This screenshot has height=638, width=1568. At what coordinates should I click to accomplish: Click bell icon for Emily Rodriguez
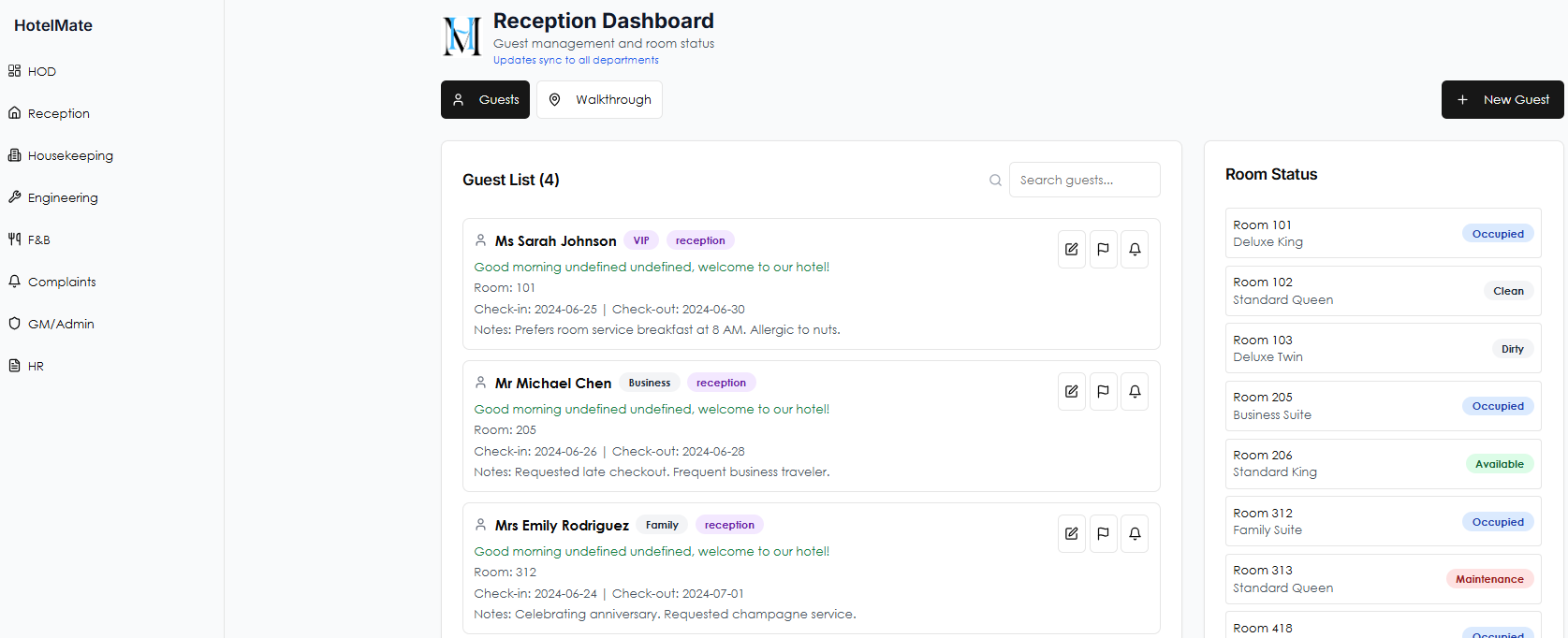pos(1135,533)
